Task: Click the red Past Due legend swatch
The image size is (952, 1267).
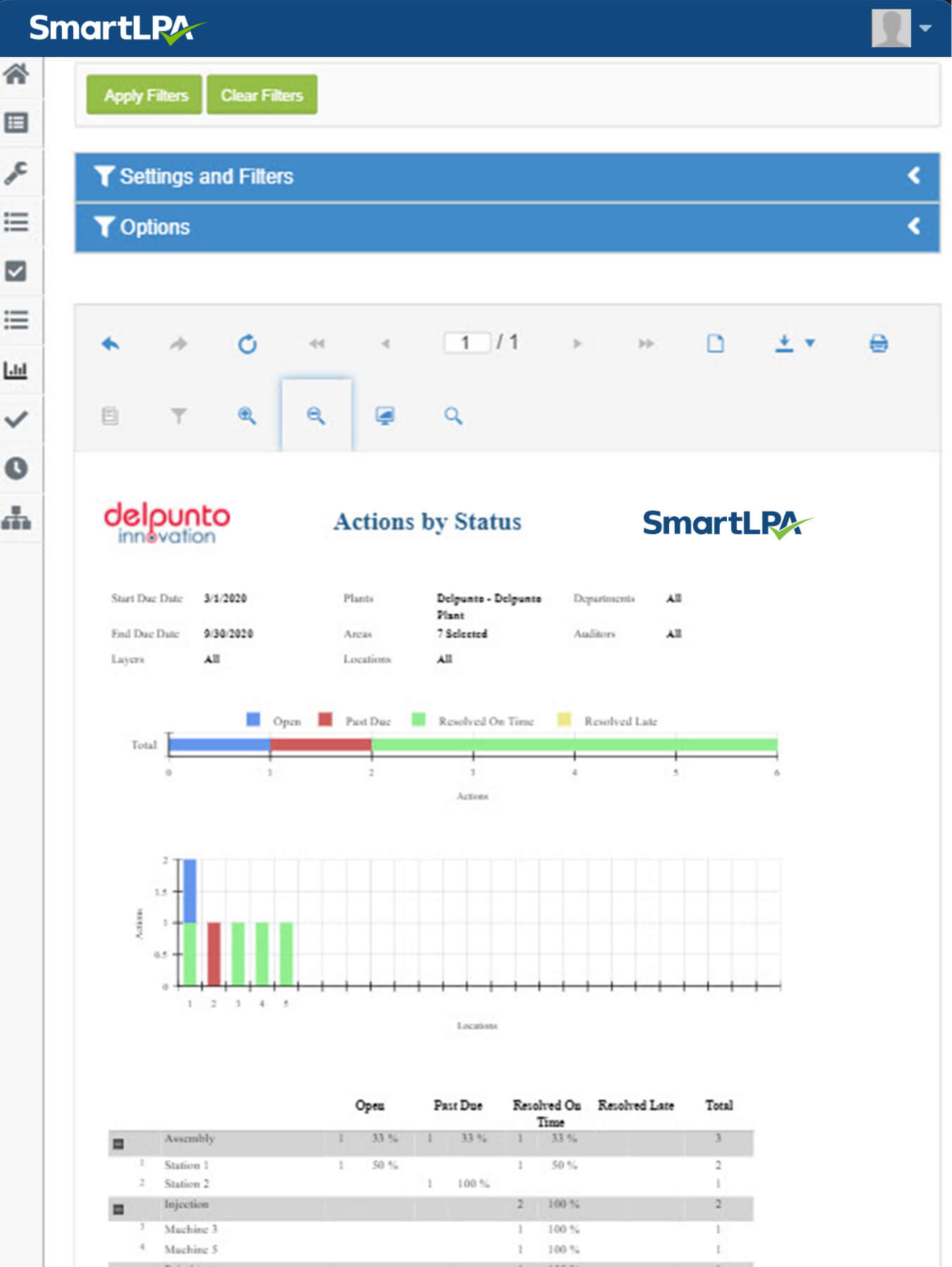Action: pos(325,719)
